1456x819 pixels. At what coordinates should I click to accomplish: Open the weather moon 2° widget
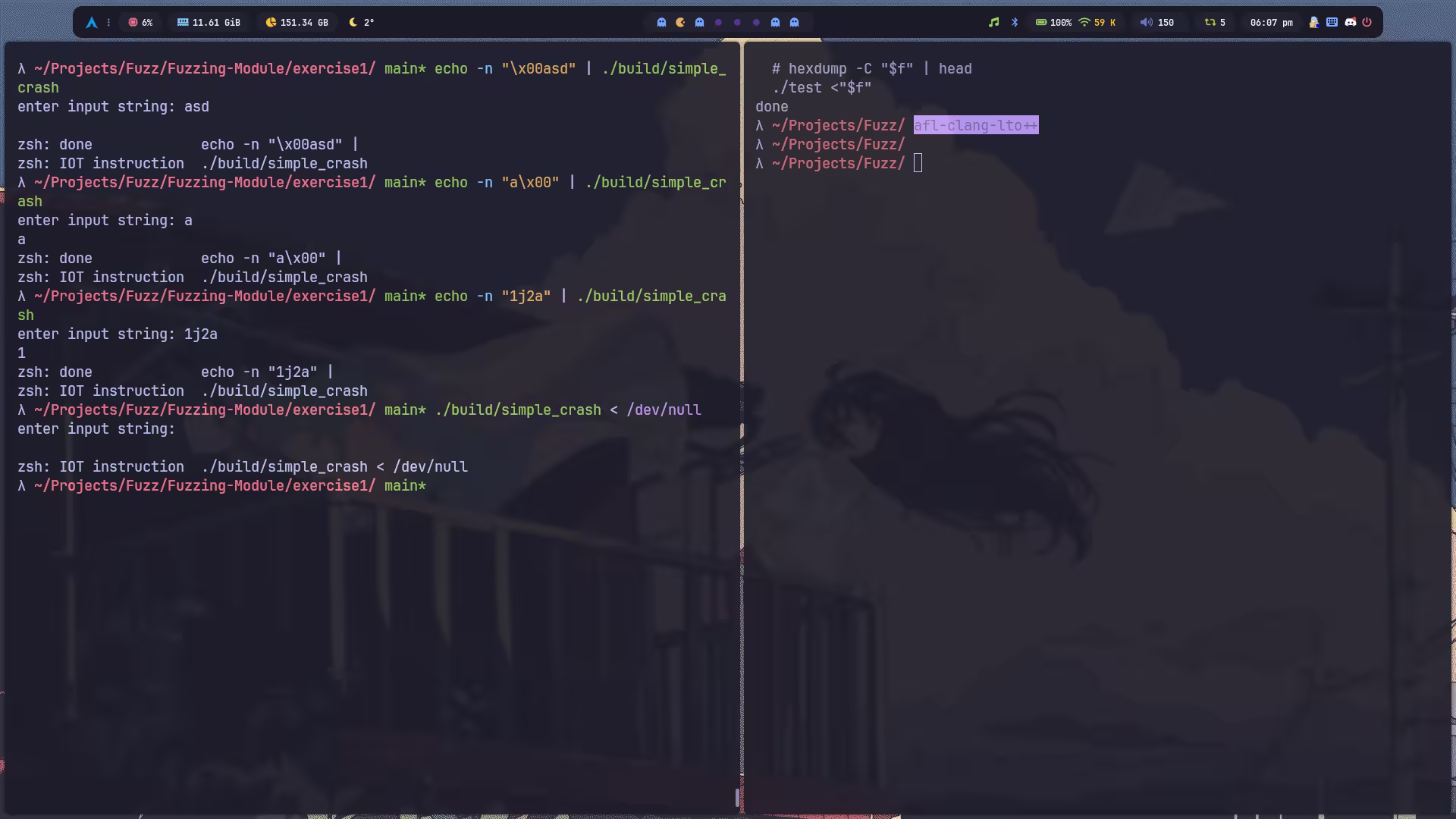(x=361, y=23)
